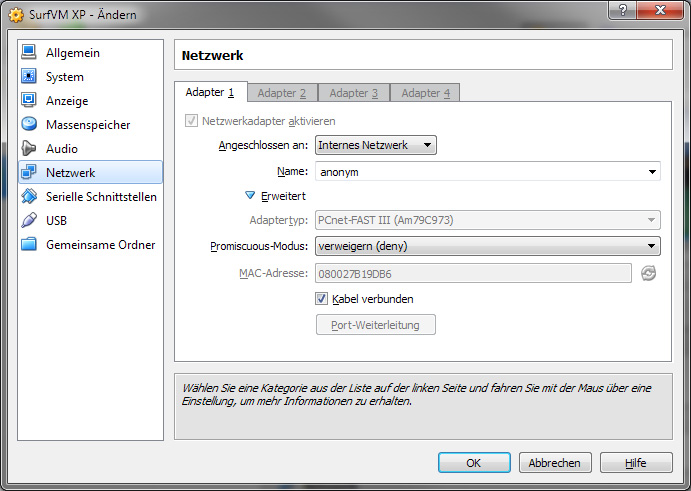The image size is (691, 491).
Task: Open the Promiscuous-Modus dropdown
Action: coord(488,246)
